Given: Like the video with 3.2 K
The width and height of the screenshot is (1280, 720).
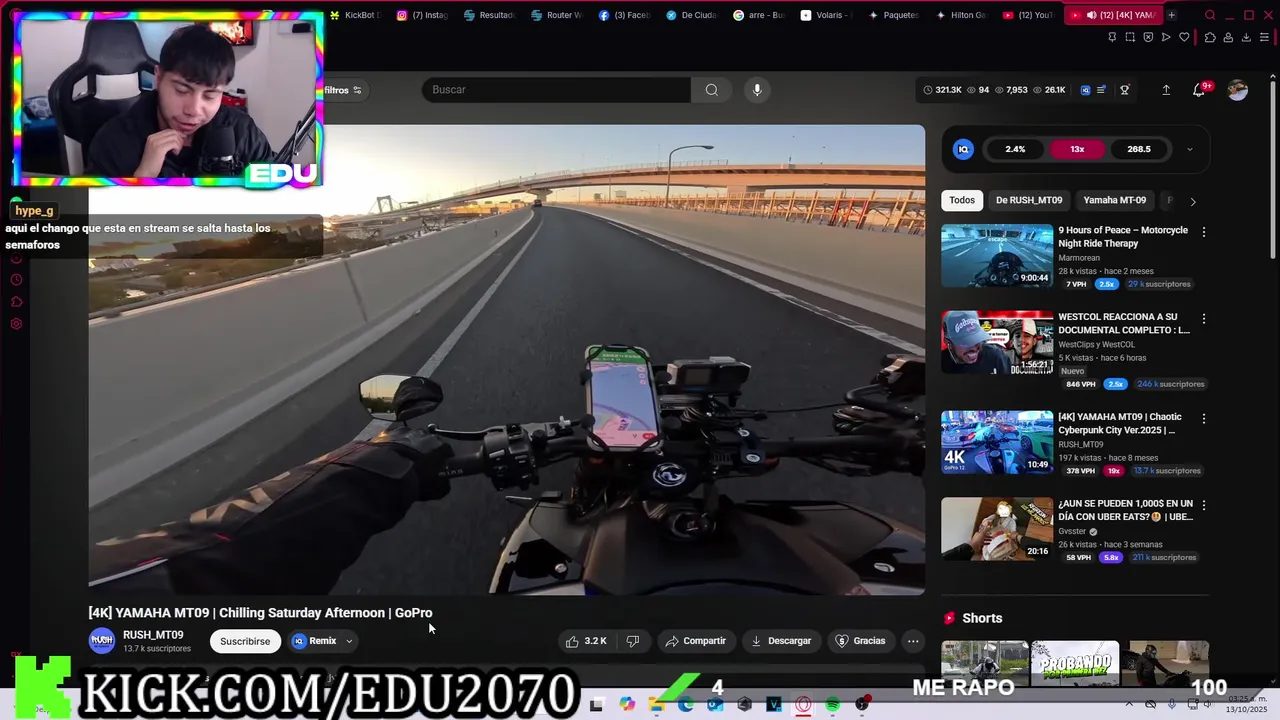Looking at the screenshot, I should [586, 641].
